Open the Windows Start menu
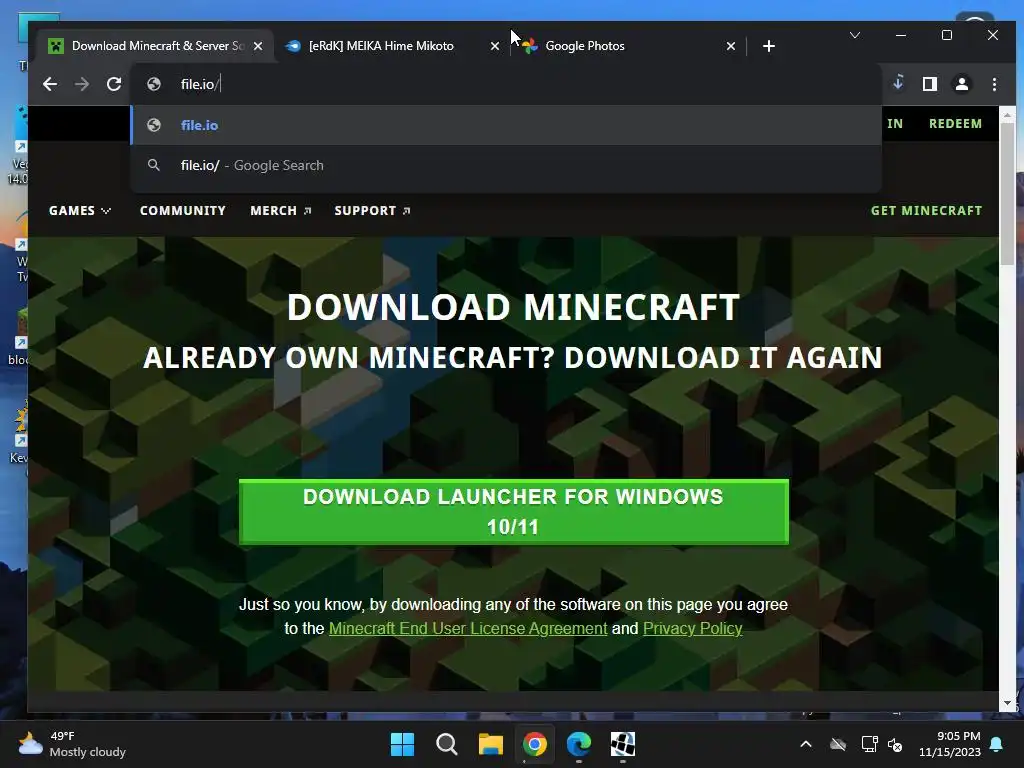The height and width of the screenshot is (768, 1024). 402,744
